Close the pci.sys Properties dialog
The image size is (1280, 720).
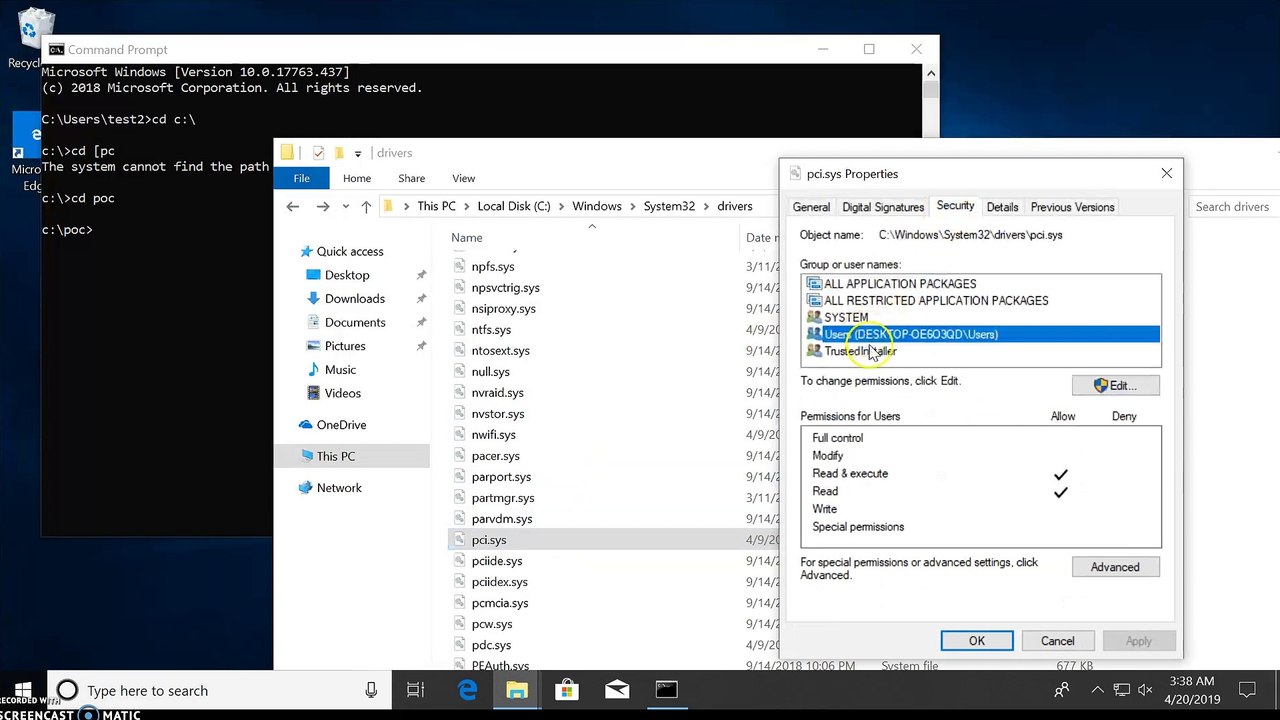pyautogui.click(x=1166, y=173)
